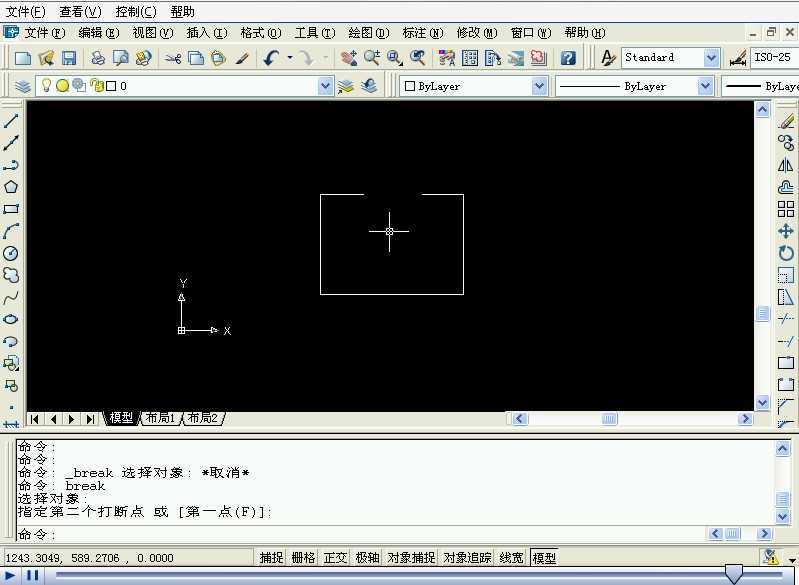Select the Break tool
Screen dimensions: 799x585
coord(786,385)
